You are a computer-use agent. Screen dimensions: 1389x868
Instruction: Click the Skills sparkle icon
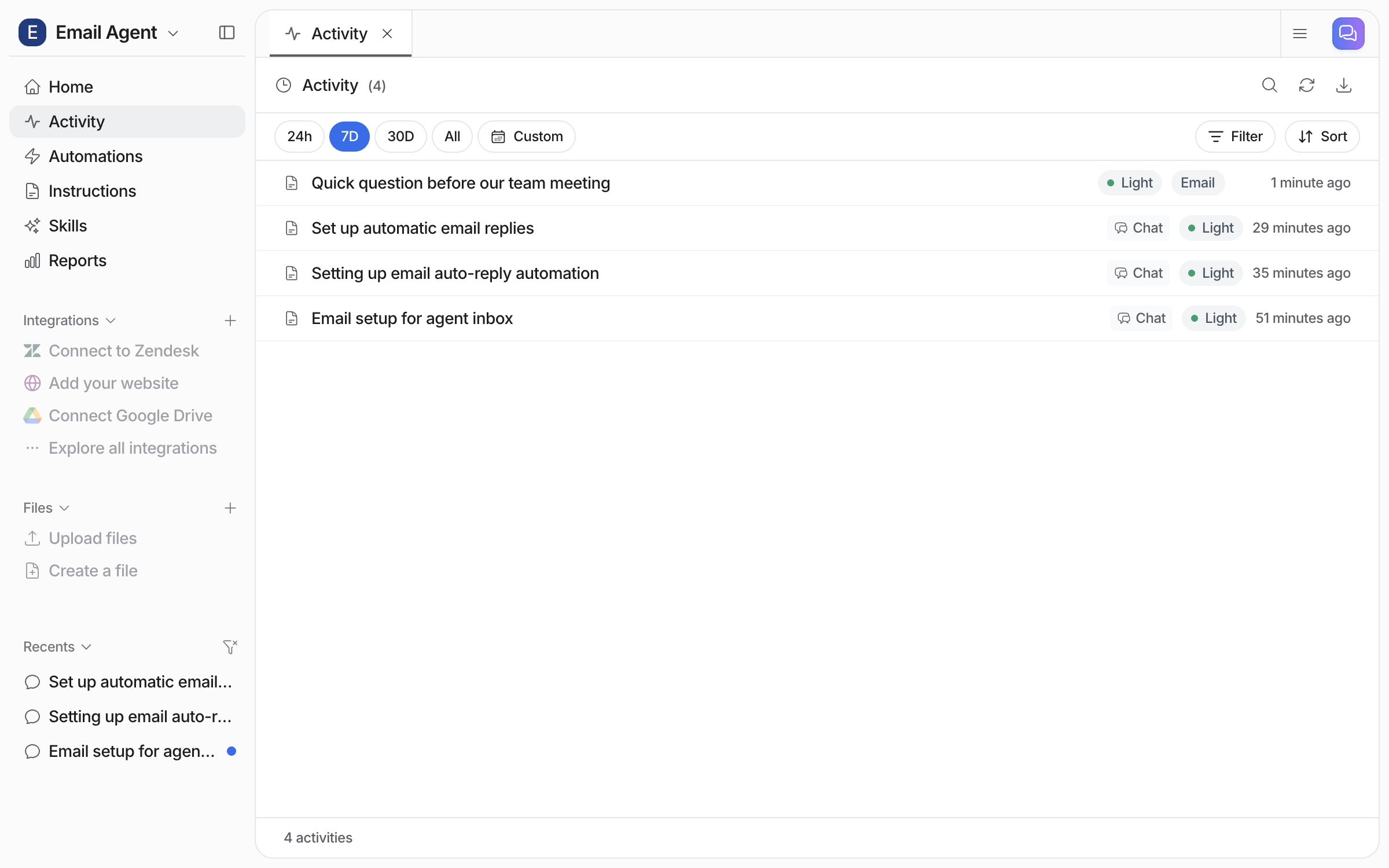tap(32, 226)
